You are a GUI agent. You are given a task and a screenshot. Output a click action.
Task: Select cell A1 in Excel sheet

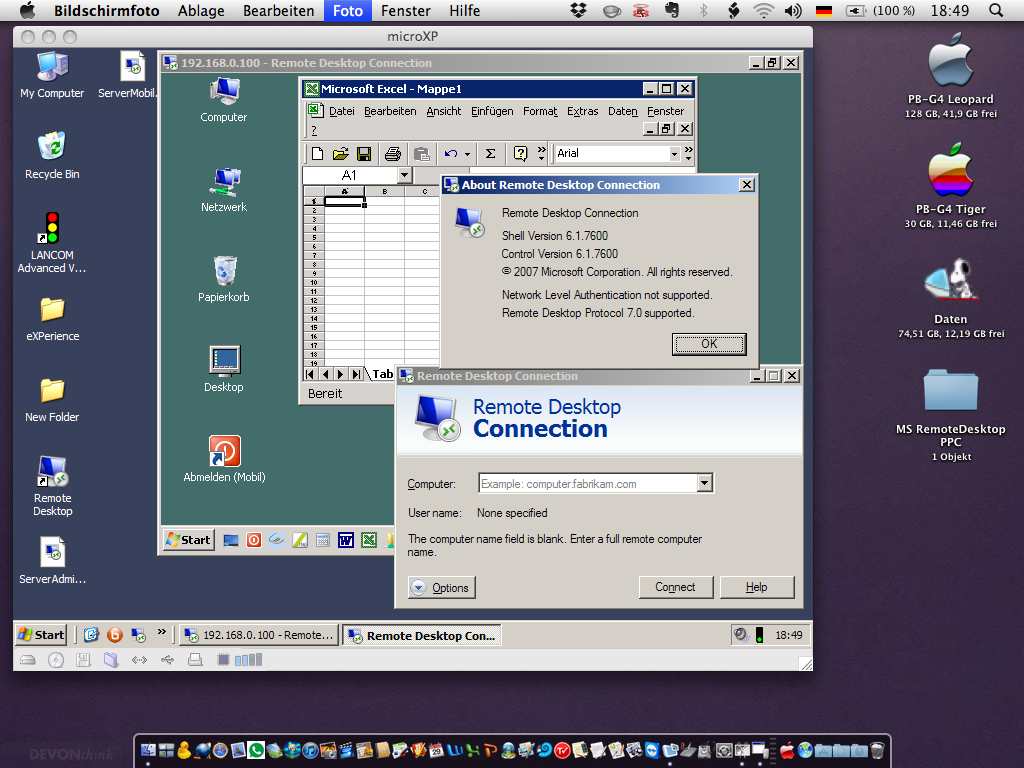click(344, 201)
